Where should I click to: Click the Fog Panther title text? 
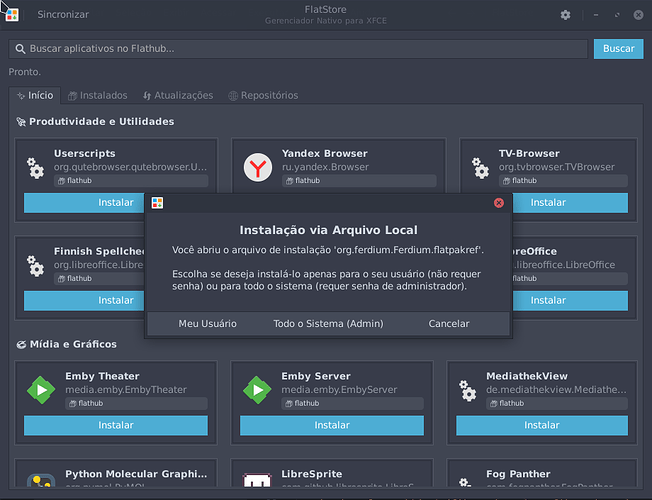point(518,474)
